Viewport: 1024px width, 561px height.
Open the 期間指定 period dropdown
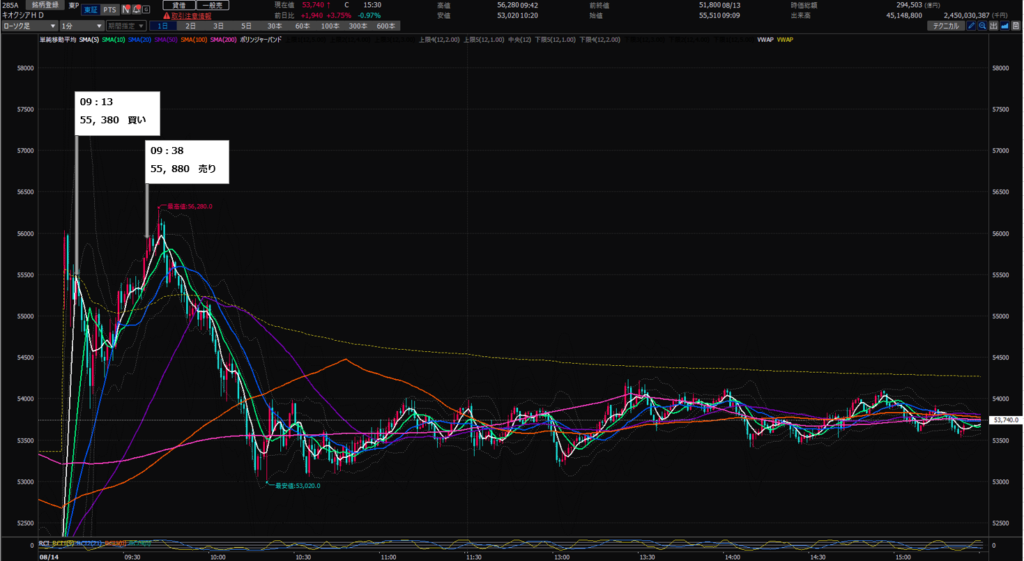[x=126, y=26]
